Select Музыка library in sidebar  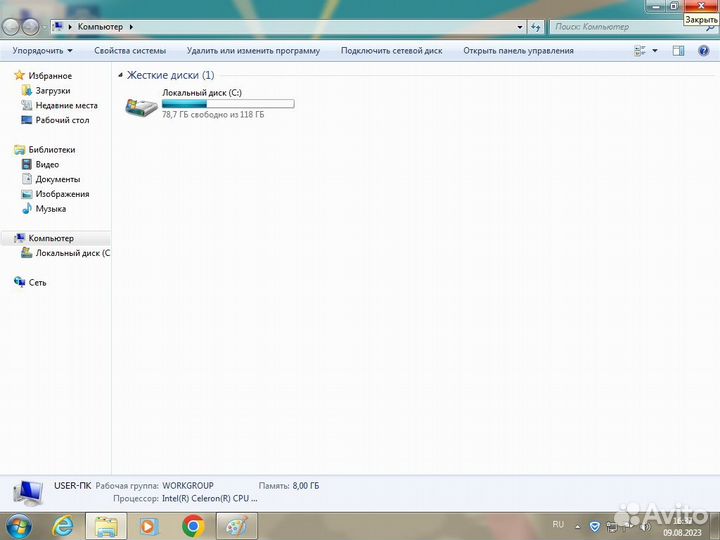50,209
